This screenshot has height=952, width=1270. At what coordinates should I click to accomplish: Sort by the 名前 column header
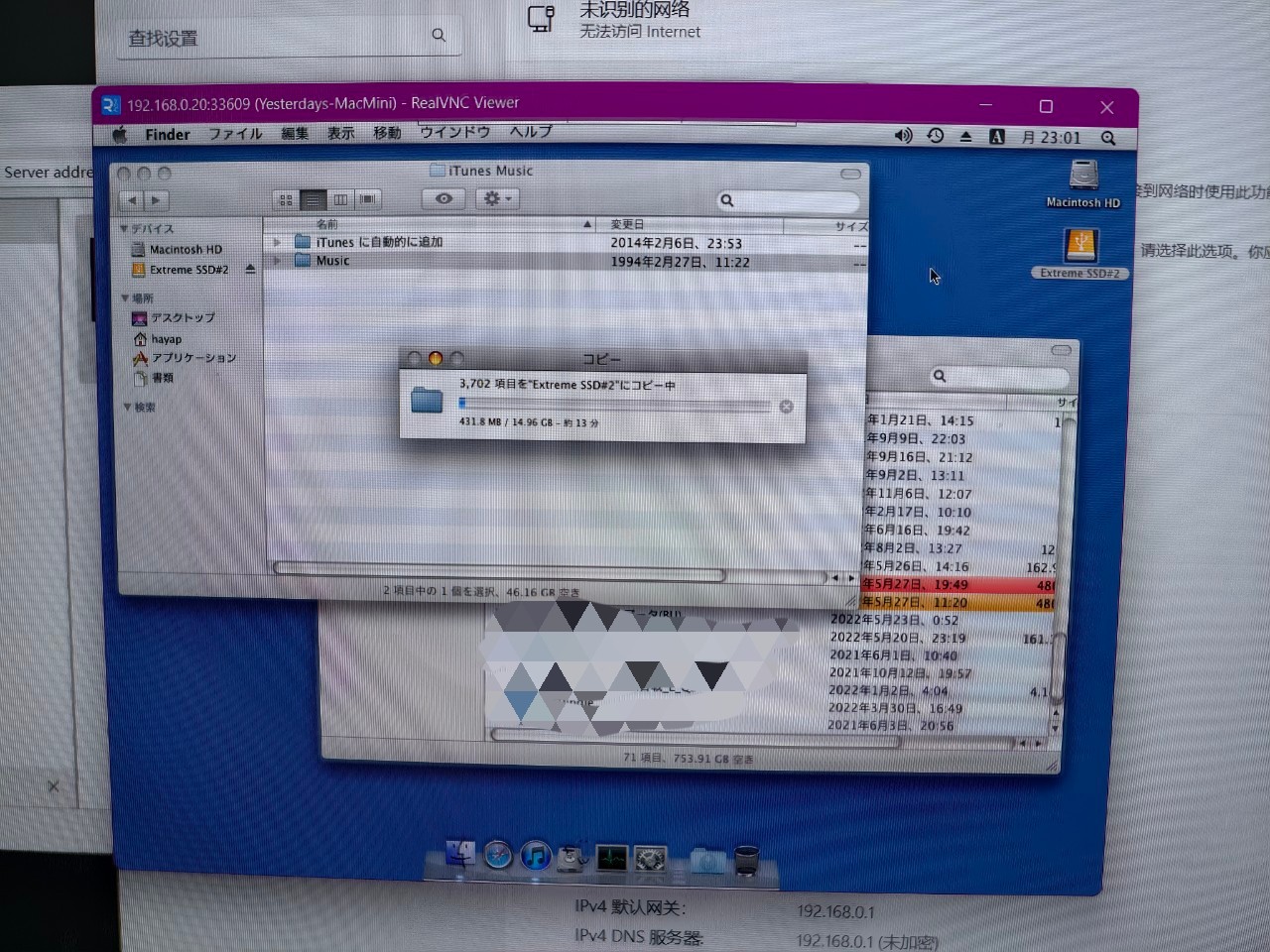tap(431, 225)
